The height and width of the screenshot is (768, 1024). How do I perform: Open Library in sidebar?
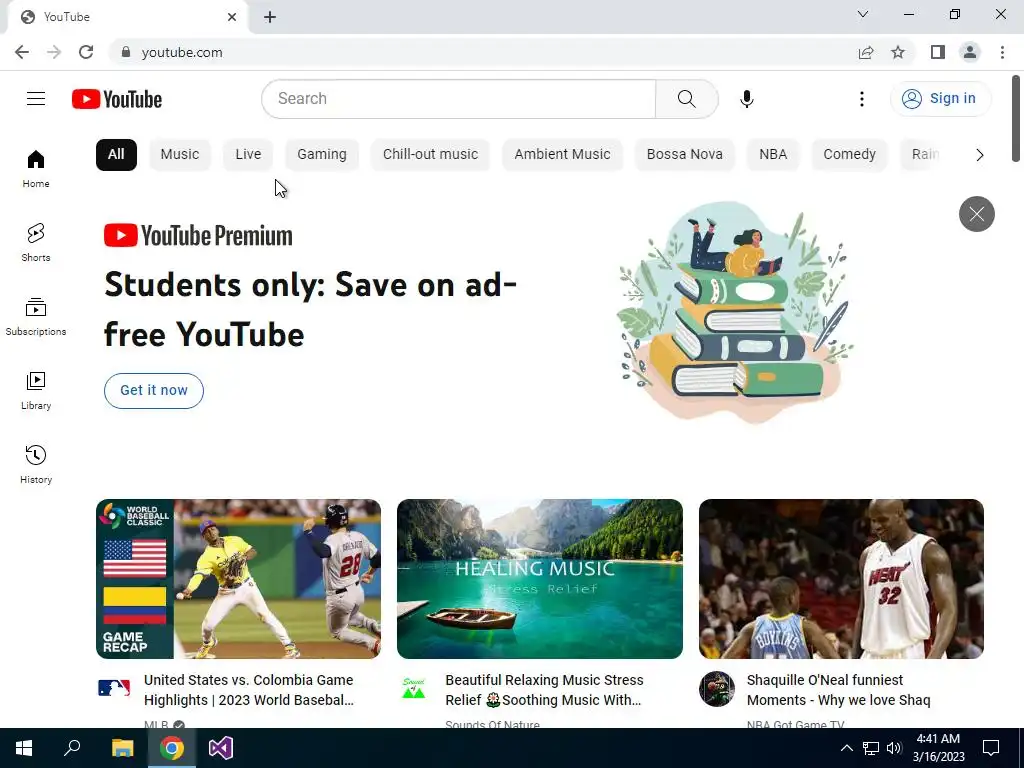36,391
